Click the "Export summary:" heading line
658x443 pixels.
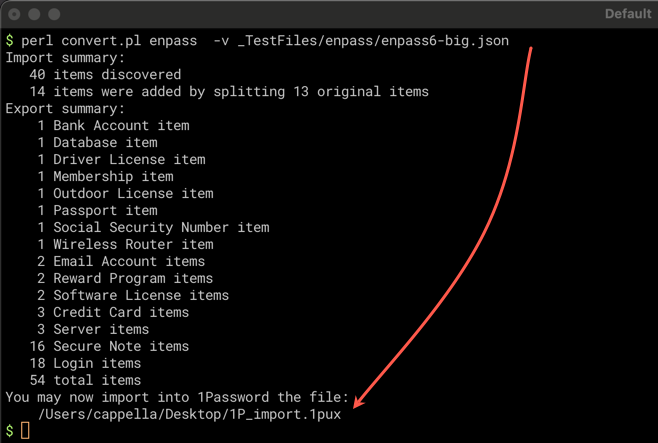(x=65, y=109)
